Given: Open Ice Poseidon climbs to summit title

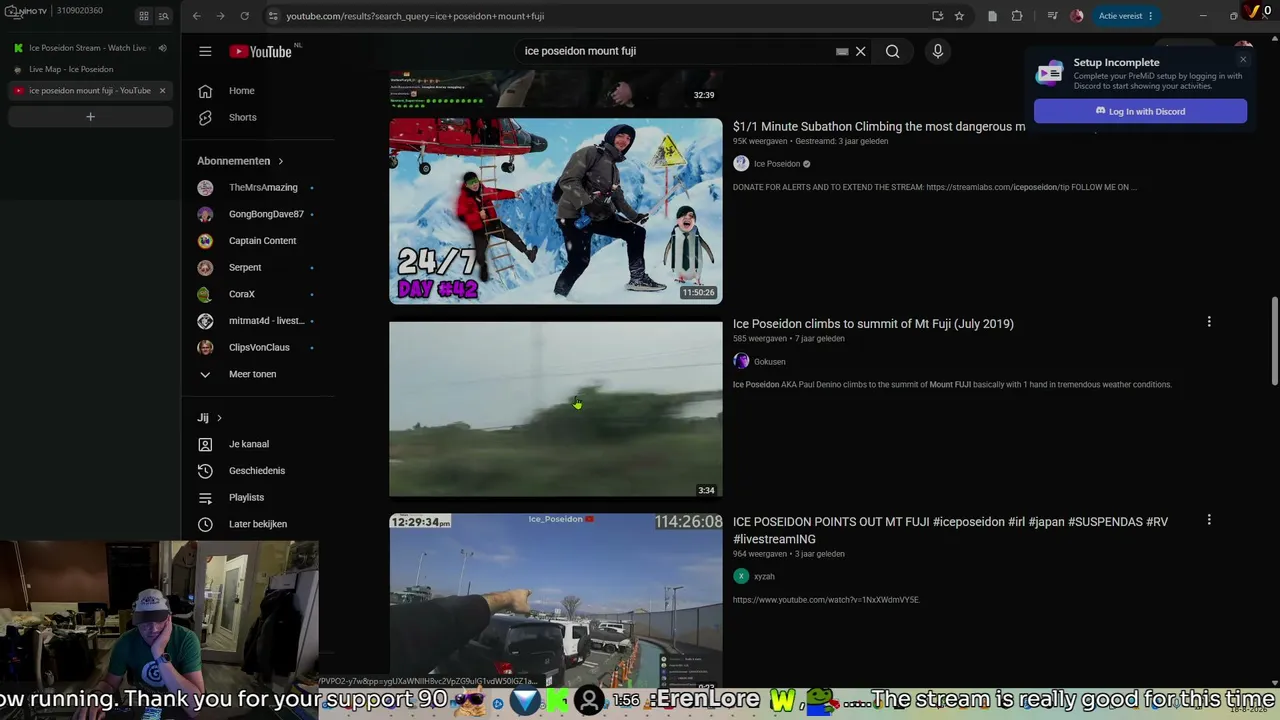Looking at the screenshot, I should pos(873,324).
